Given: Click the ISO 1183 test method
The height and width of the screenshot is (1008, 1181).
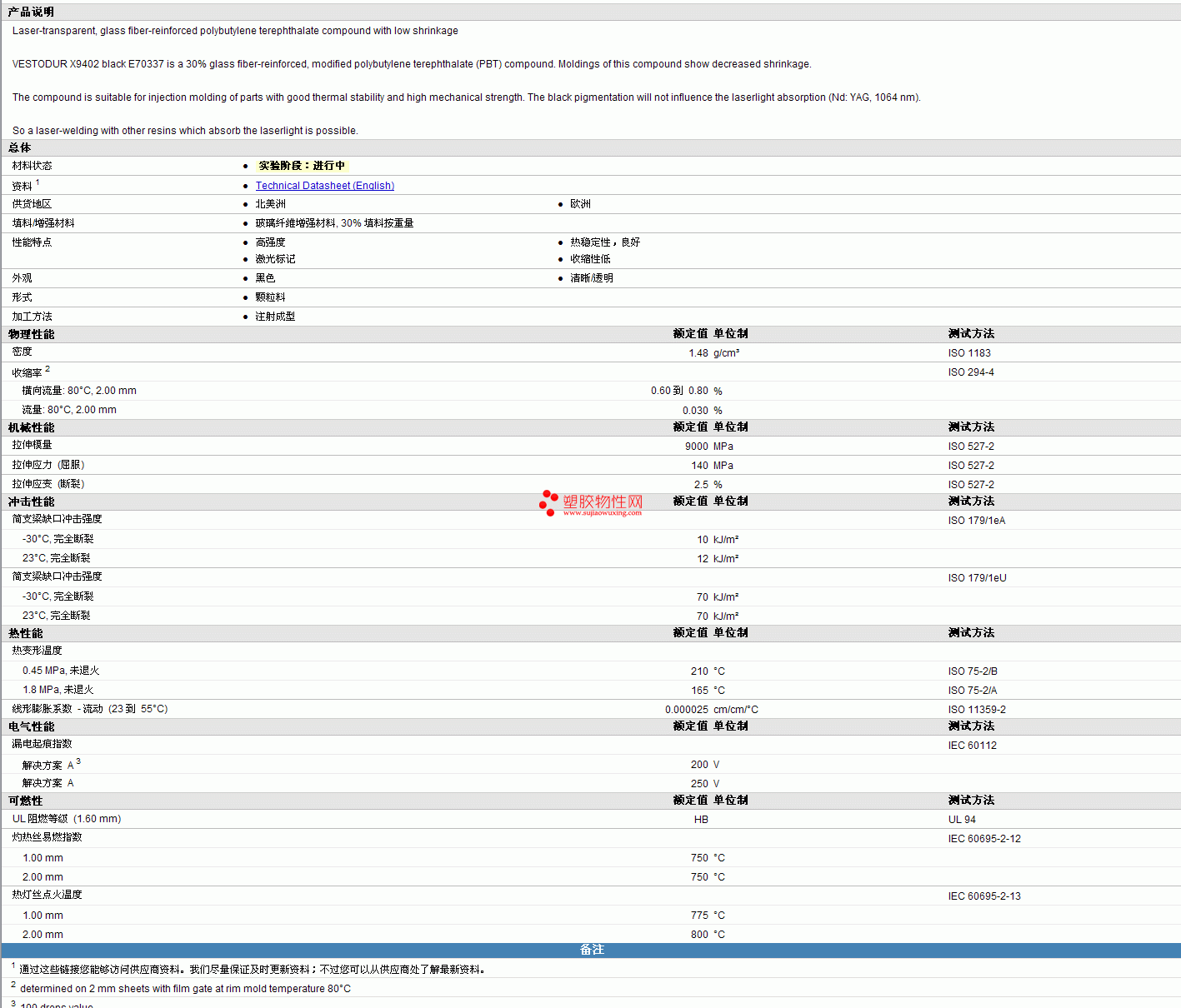Looking at the screenshot, I should 969,353.
